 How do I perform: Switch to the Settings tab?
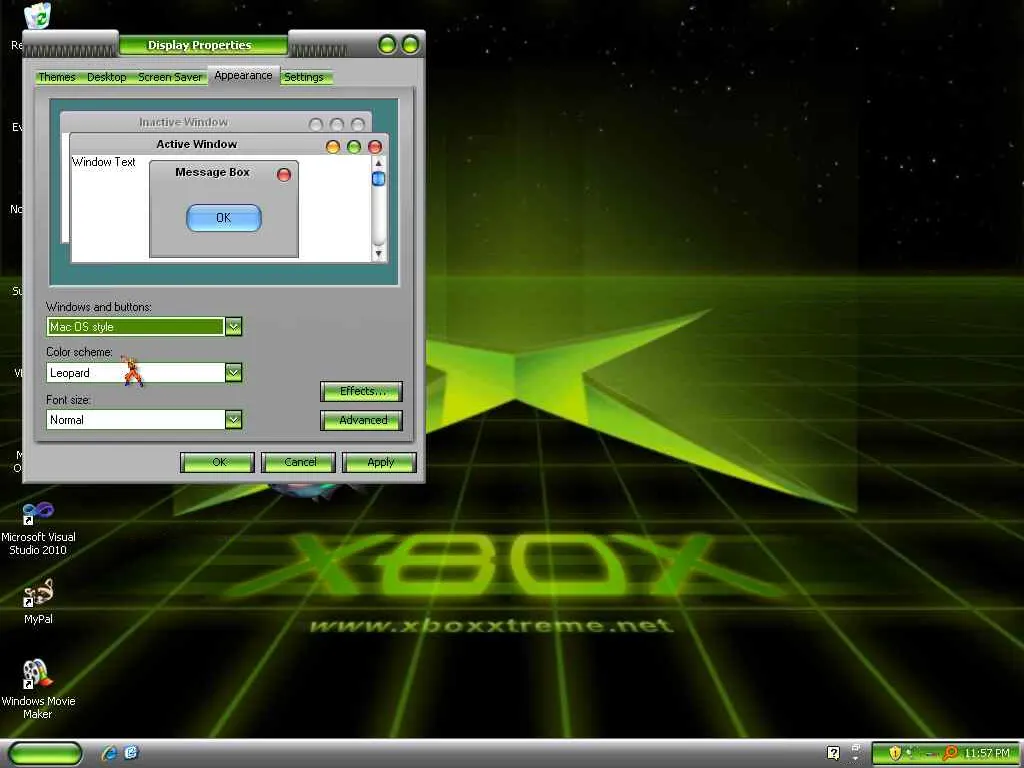pyautogui.click(x=304, y=77)
